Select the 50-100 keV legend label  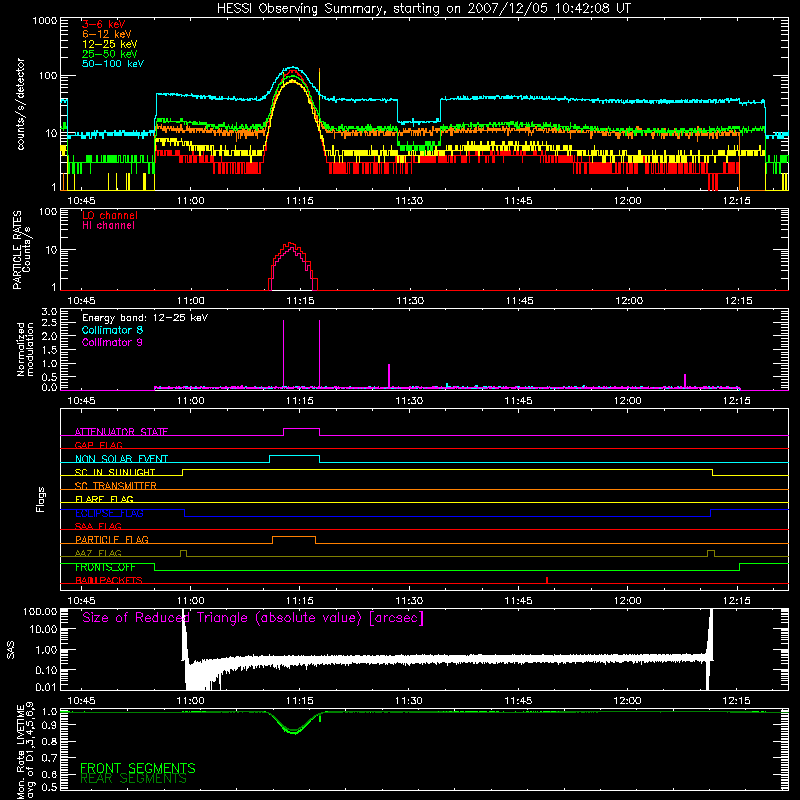coord(113,64)
